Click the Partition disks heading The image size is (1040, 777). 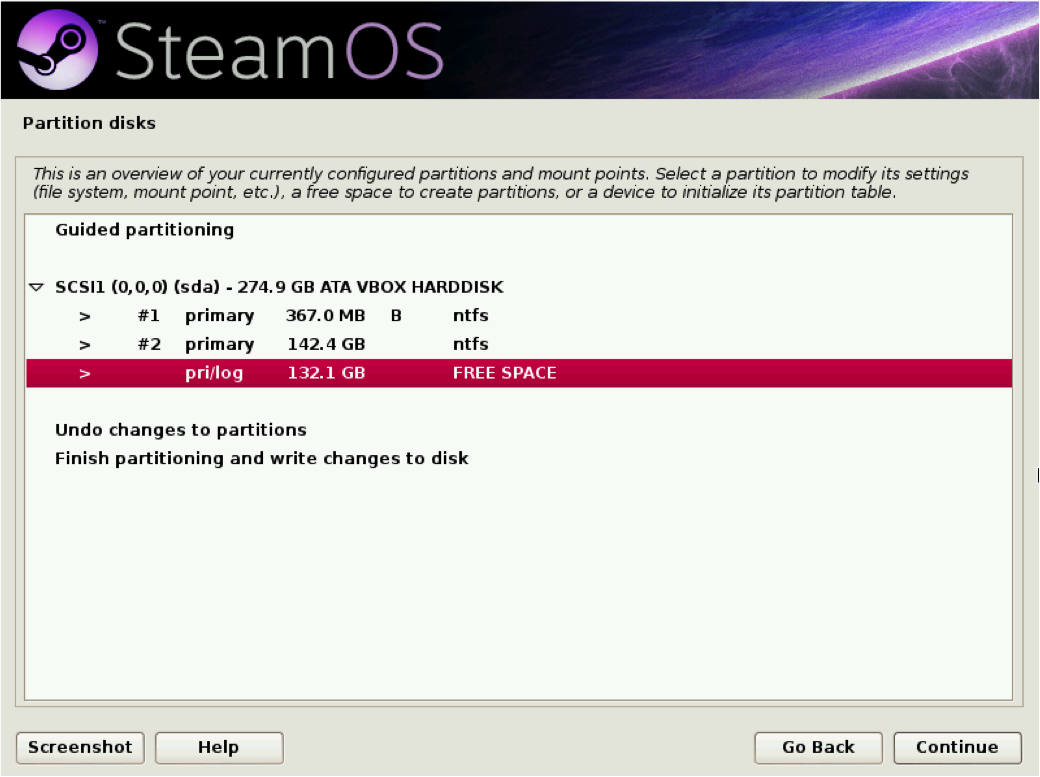[x=89, y=123]
